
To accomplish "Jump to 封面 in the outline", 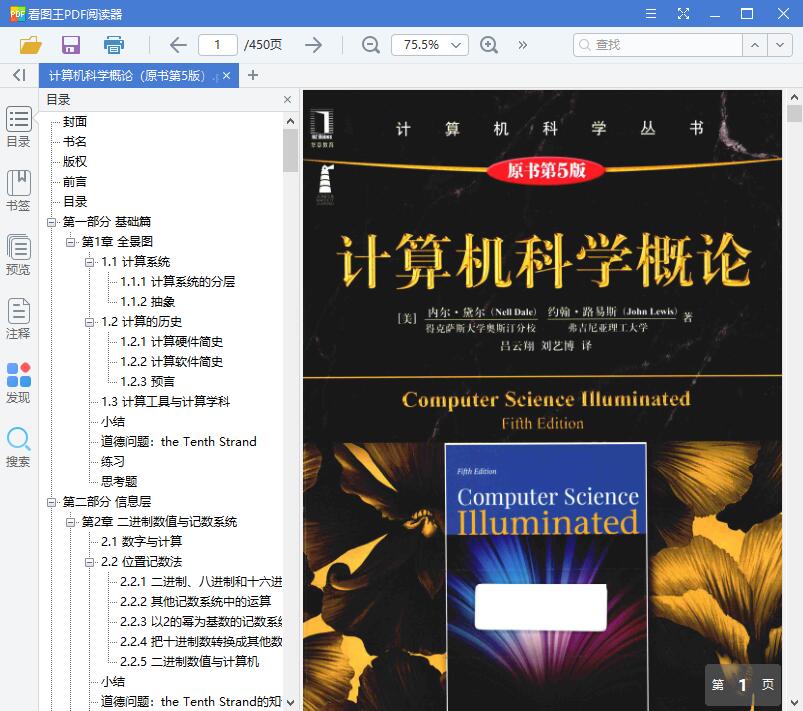I will click(x=75, y=121).
